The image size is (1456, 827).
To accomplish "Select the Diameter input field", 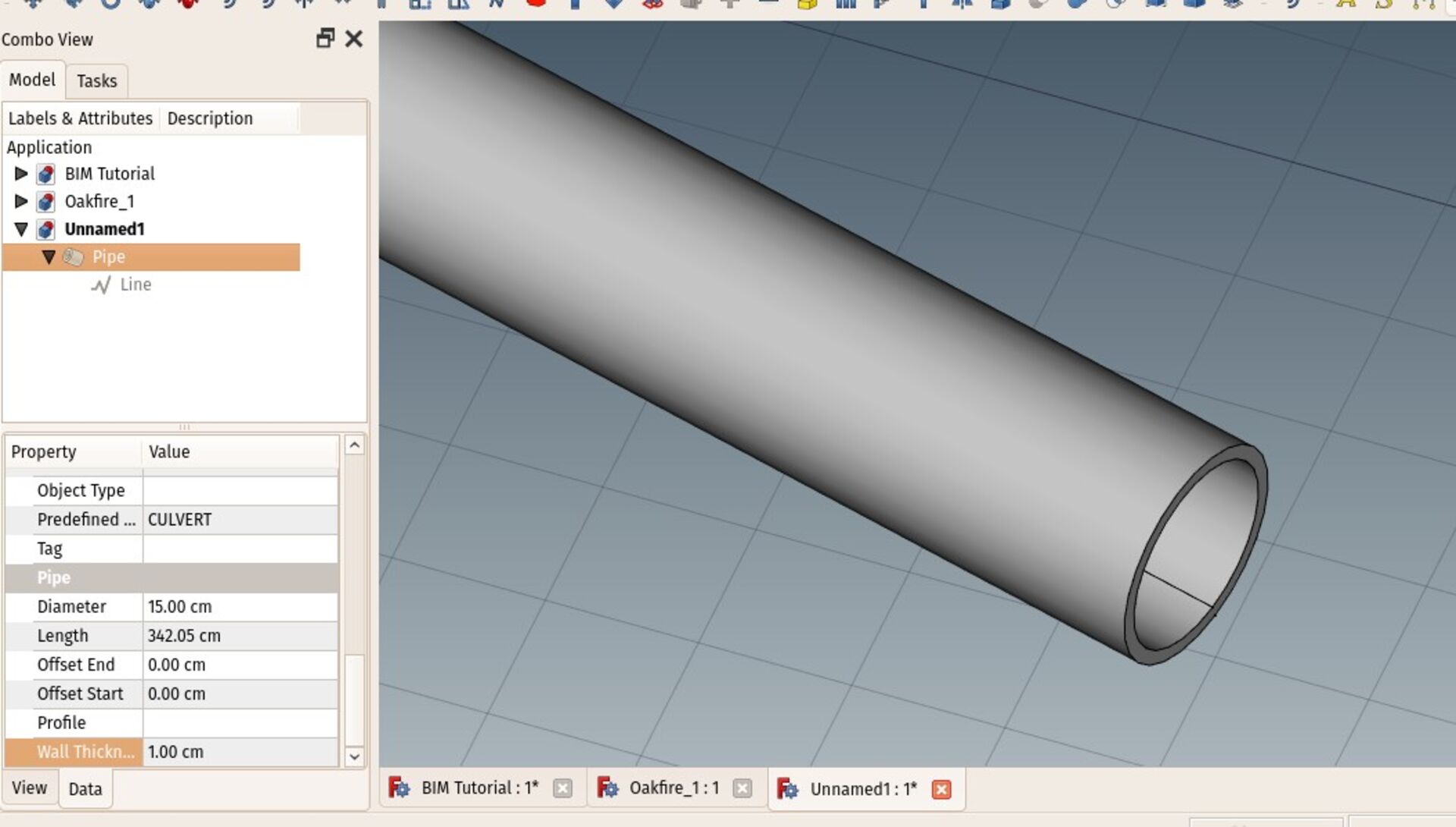I will 240,606.
